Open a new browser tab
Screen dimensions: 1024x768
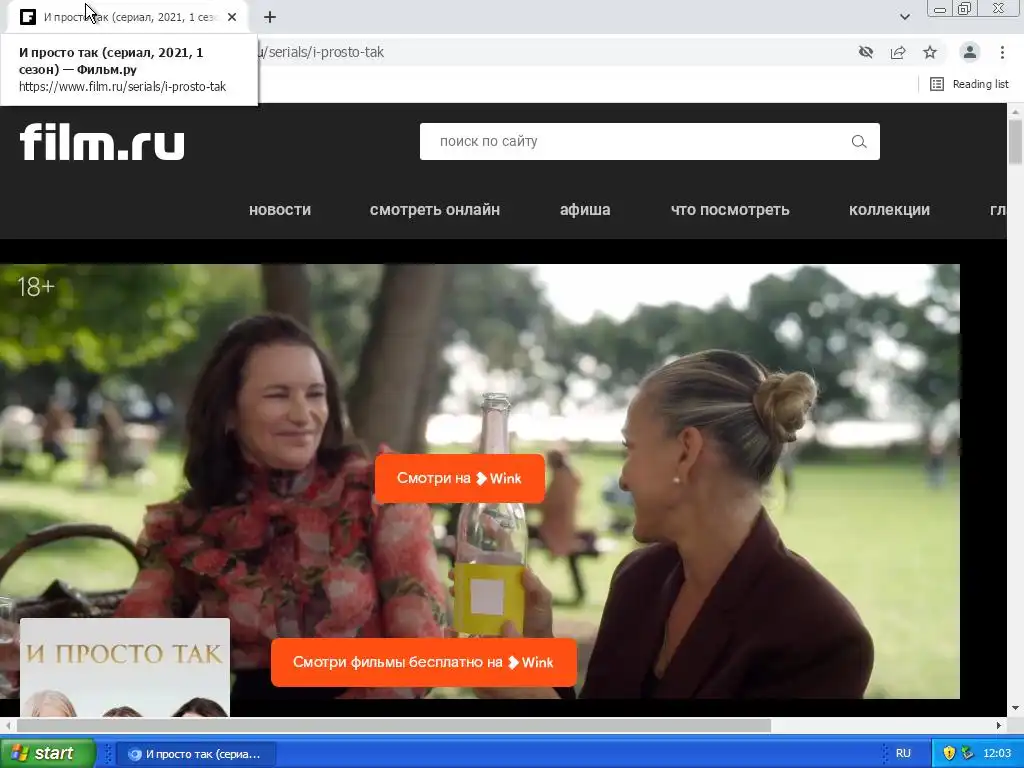coord(270,17)
